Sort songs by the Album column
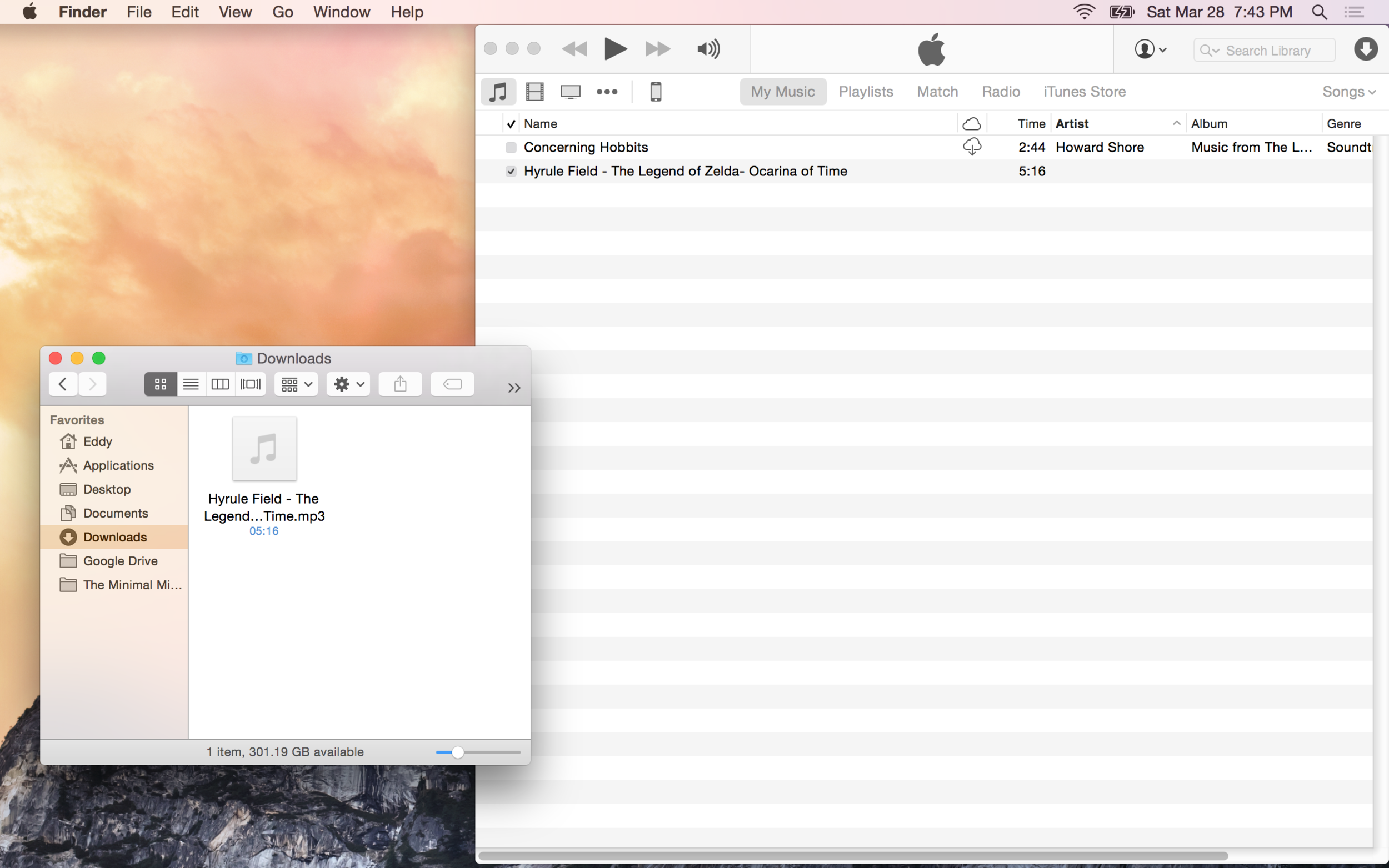Viewport: 1389px width, 868px height. 1253,123
